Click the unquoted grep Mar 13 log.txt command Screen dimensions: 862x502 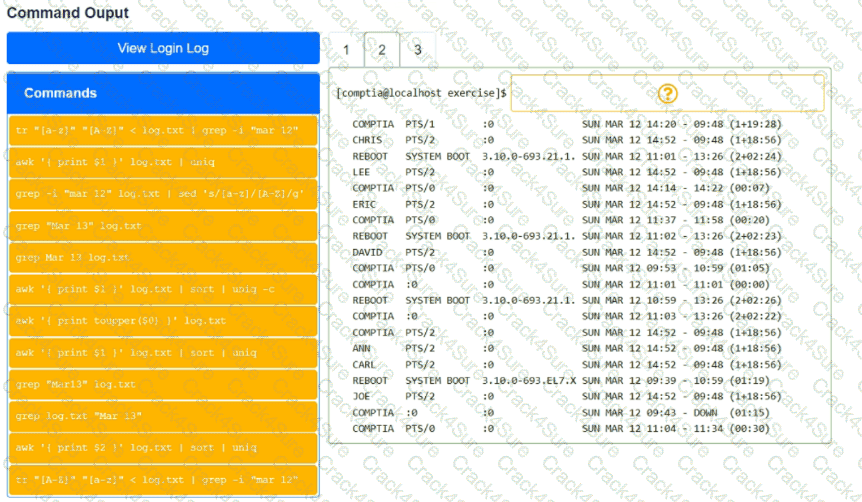163,258
